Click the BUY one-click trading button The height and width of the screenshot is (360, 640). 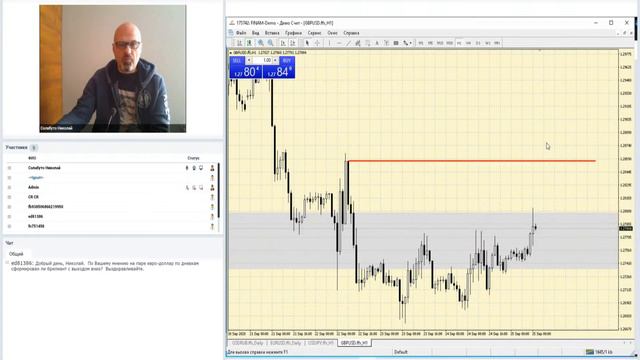[x=287, y=60]
